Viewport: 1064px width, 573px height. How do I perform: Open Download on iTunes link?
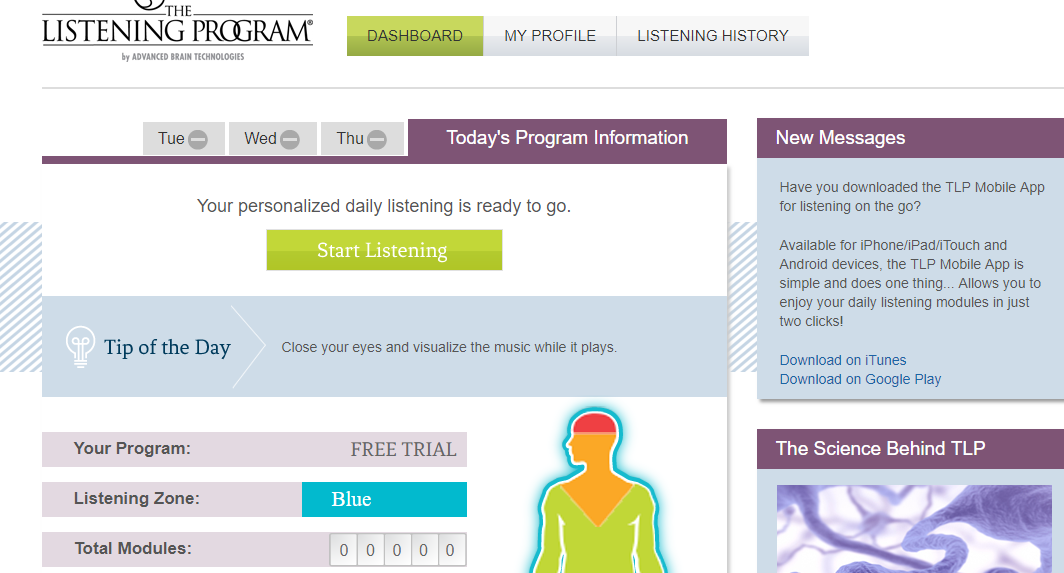(x=843, y=360)
